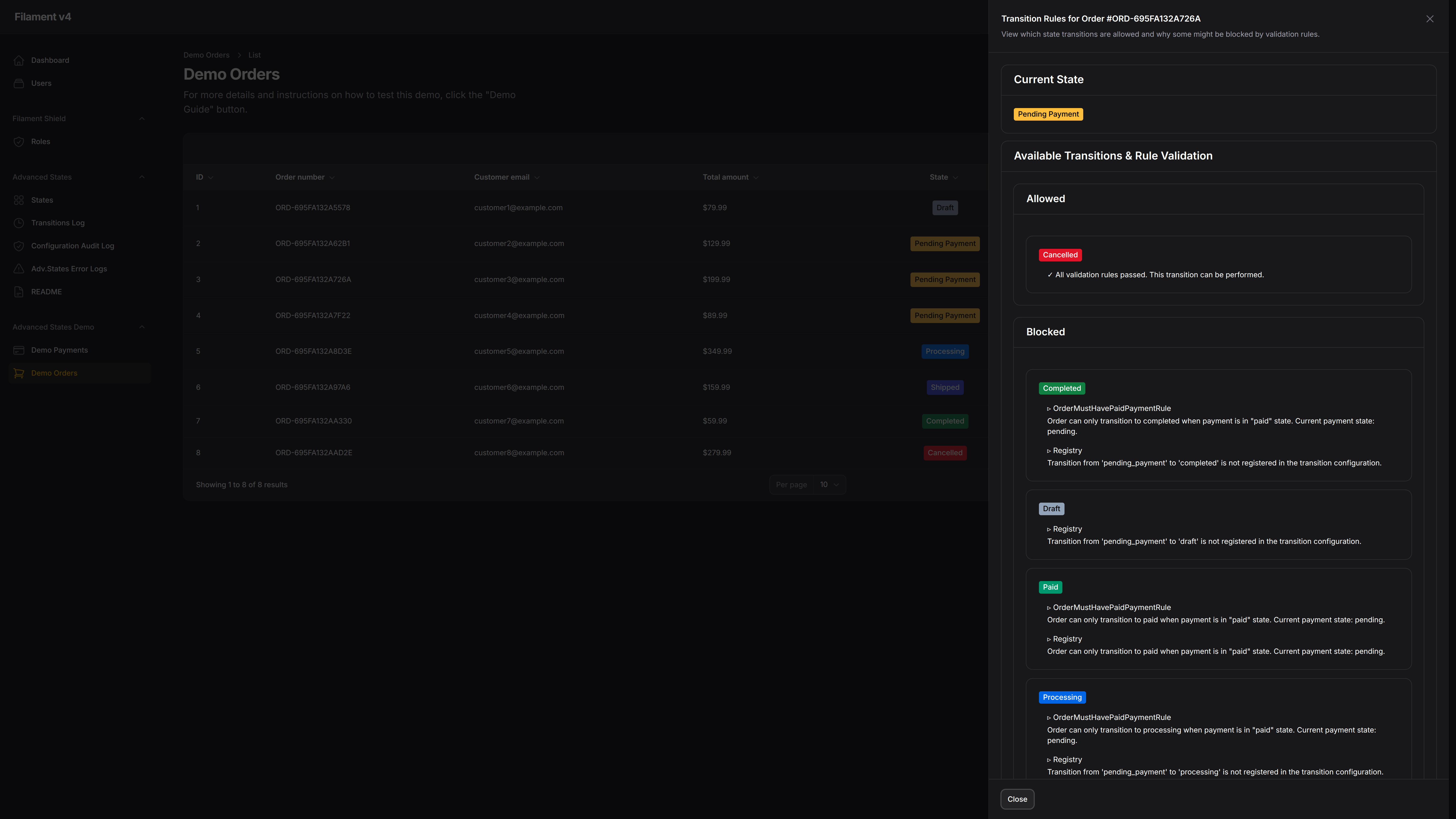The width and height of the screenshot is (1456, 819).
Task: Open Roles using the shield icon
Action: click(19, 141)
